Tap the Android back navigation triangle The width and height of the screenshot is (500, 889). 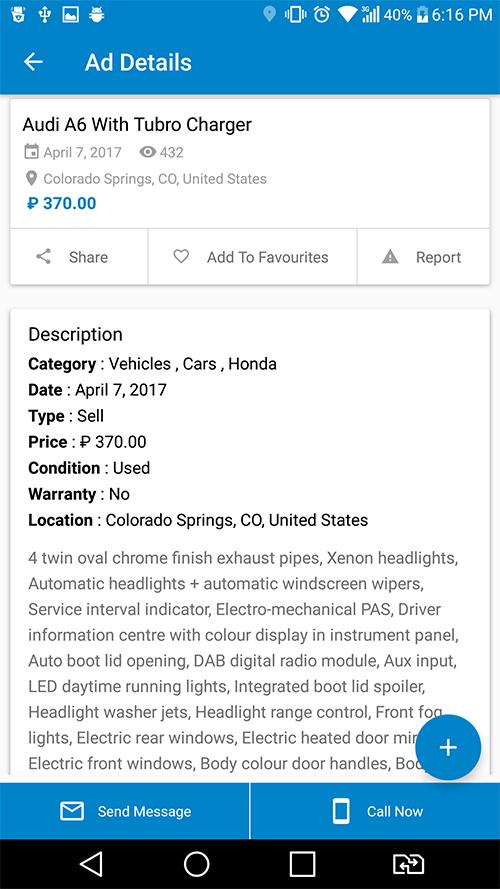pyautogui.click(x=91, y=864)
